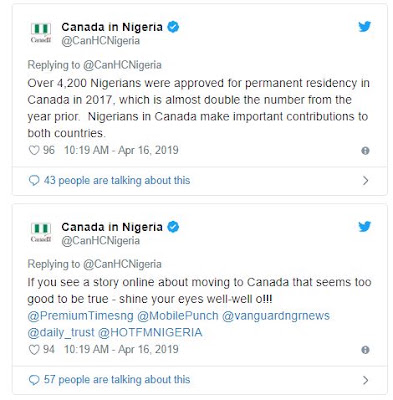
Task: Open the @daily_trust mention
Action: 61,332
